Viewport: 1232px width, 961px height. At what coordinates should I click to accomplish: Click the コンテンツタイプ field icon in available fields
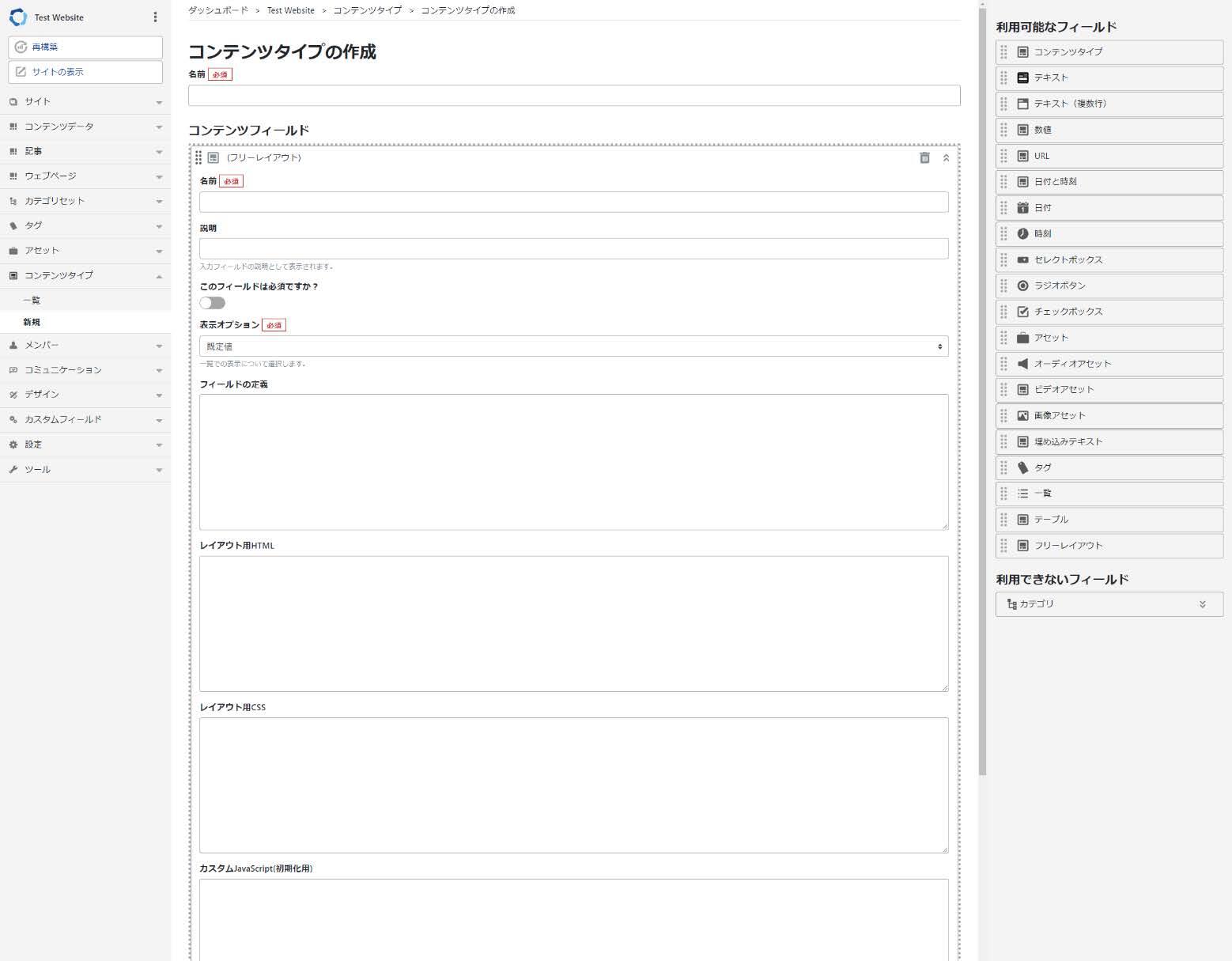1022,52
